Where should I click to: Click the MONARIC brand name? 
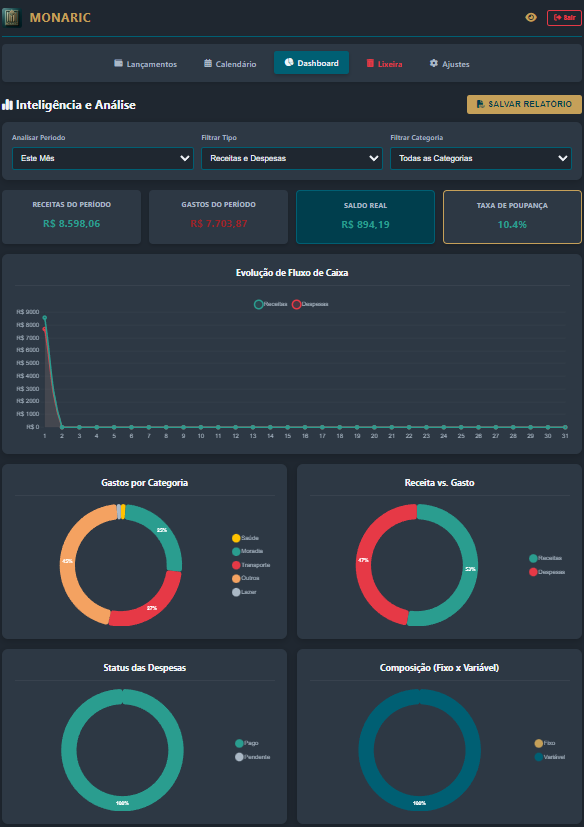pyautogui.click(x=60, y=17)
